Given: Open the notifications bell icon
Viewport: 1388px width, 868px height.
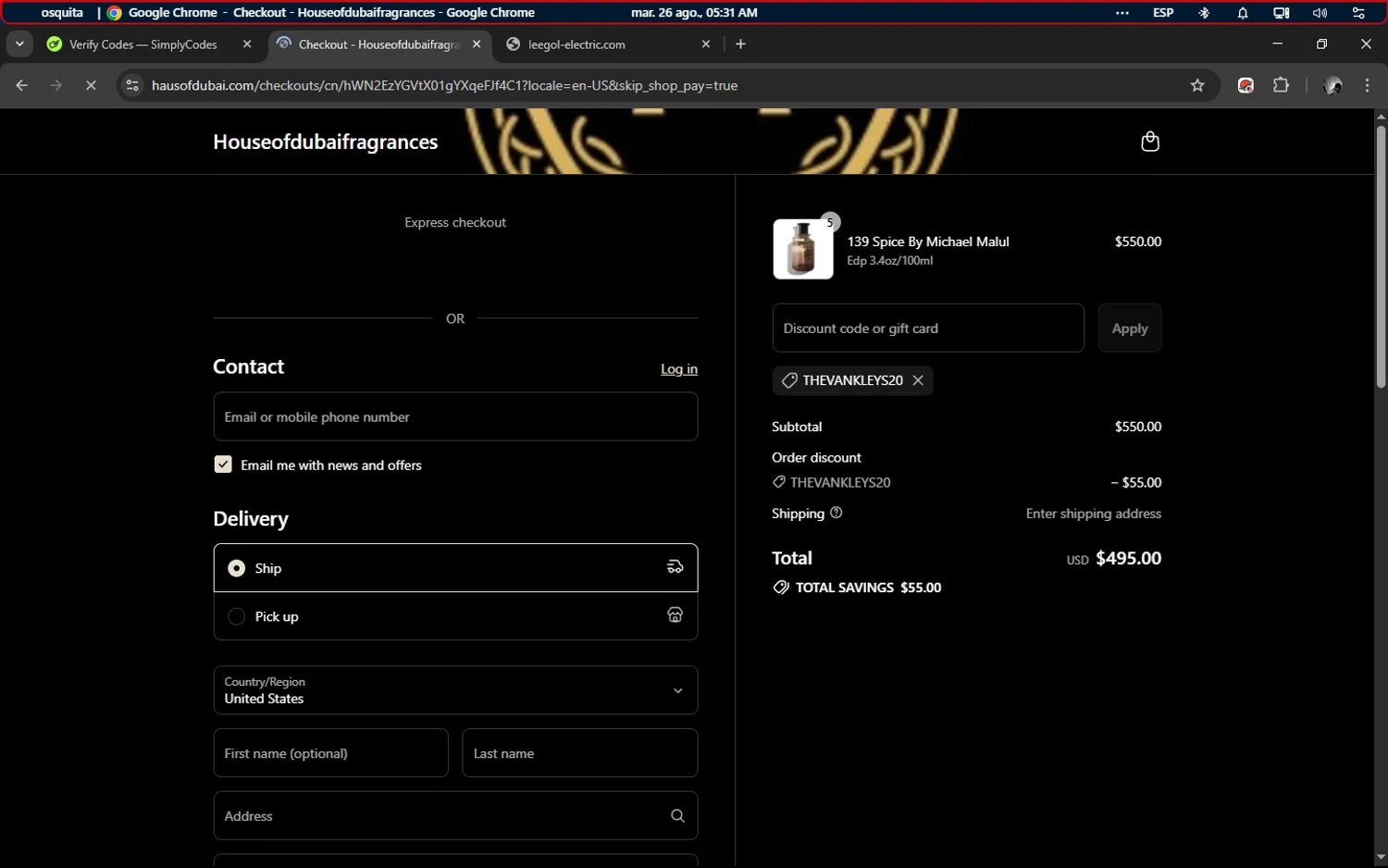Looking at the screenshot, I should 1243,13.
